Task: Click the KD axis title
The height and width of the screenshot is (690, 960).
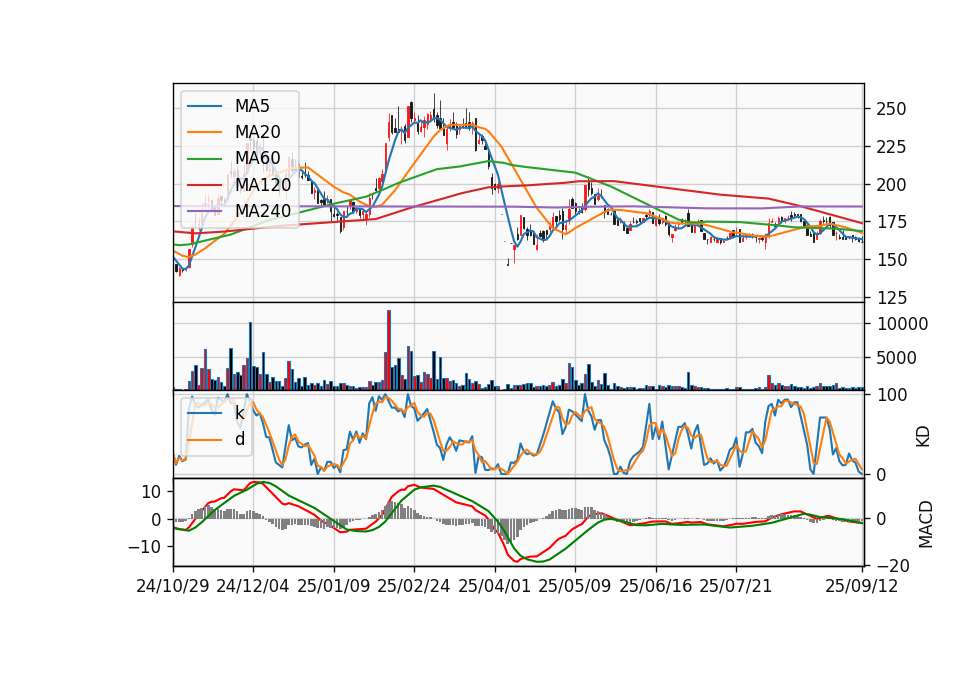Action: [x=923, y=437]
